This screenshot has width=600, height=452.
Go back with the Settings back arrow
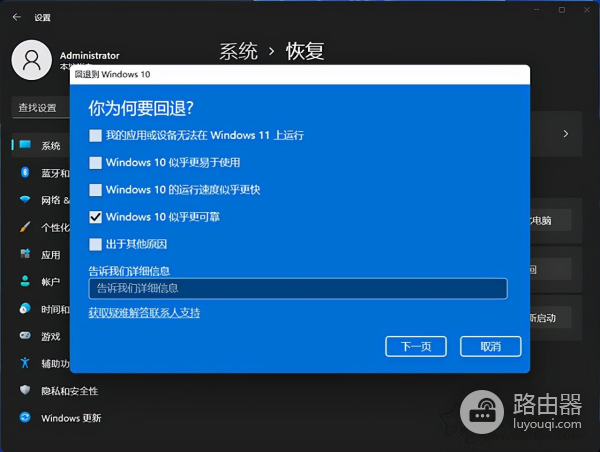coord(16,17)
